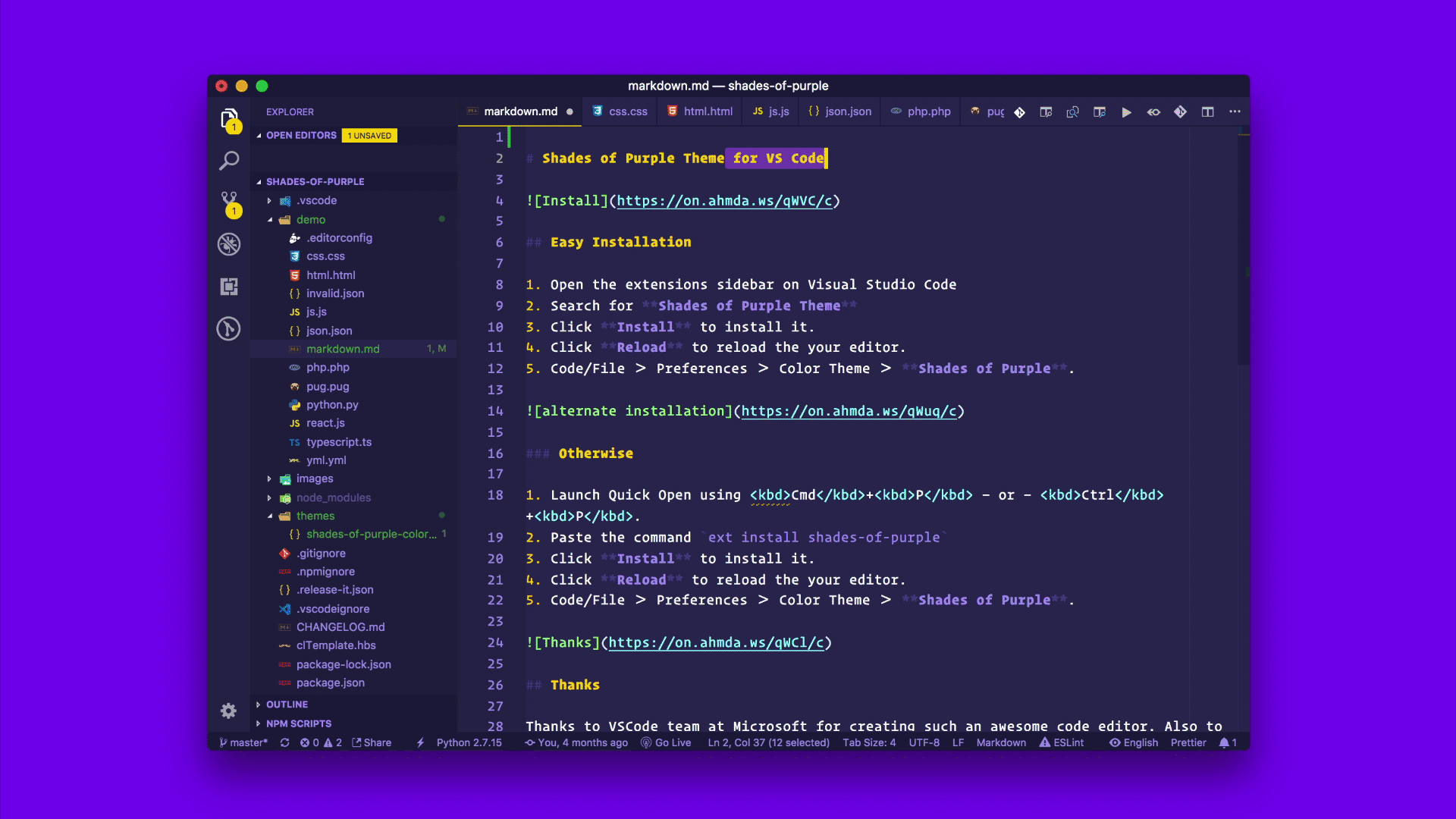This screenshot has width=1456, height=819.
Task: Click the Run and Debug icon
Action: coord(229,243)
